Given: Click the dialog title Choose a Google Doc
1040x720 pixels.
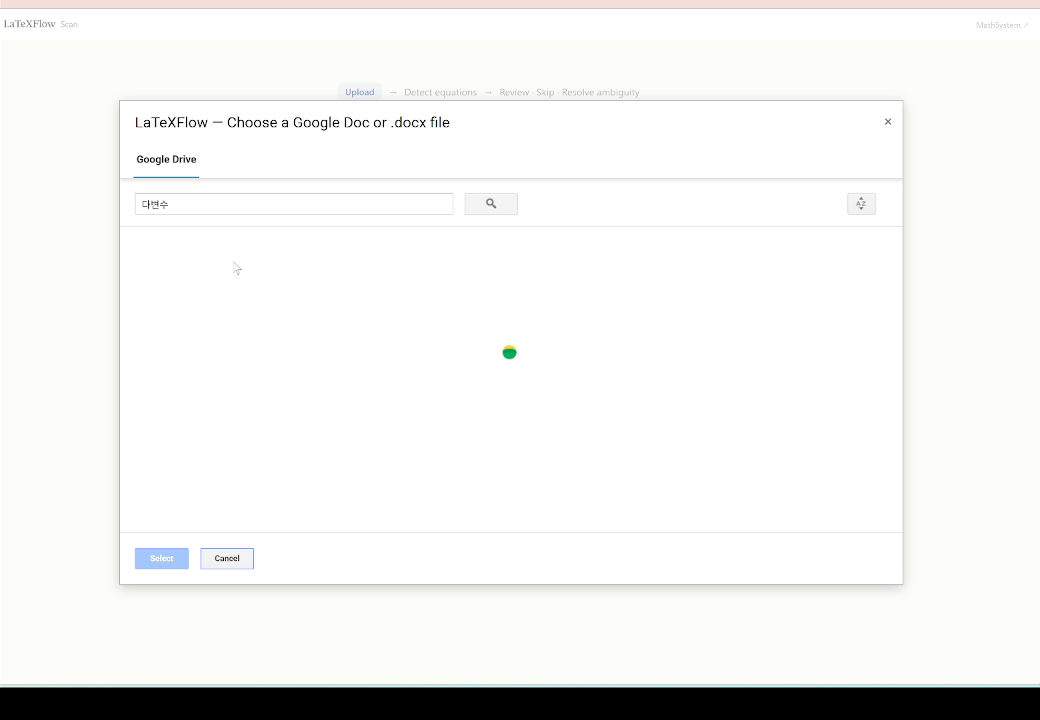Looking at the screenshot, I should coord(292,123).
